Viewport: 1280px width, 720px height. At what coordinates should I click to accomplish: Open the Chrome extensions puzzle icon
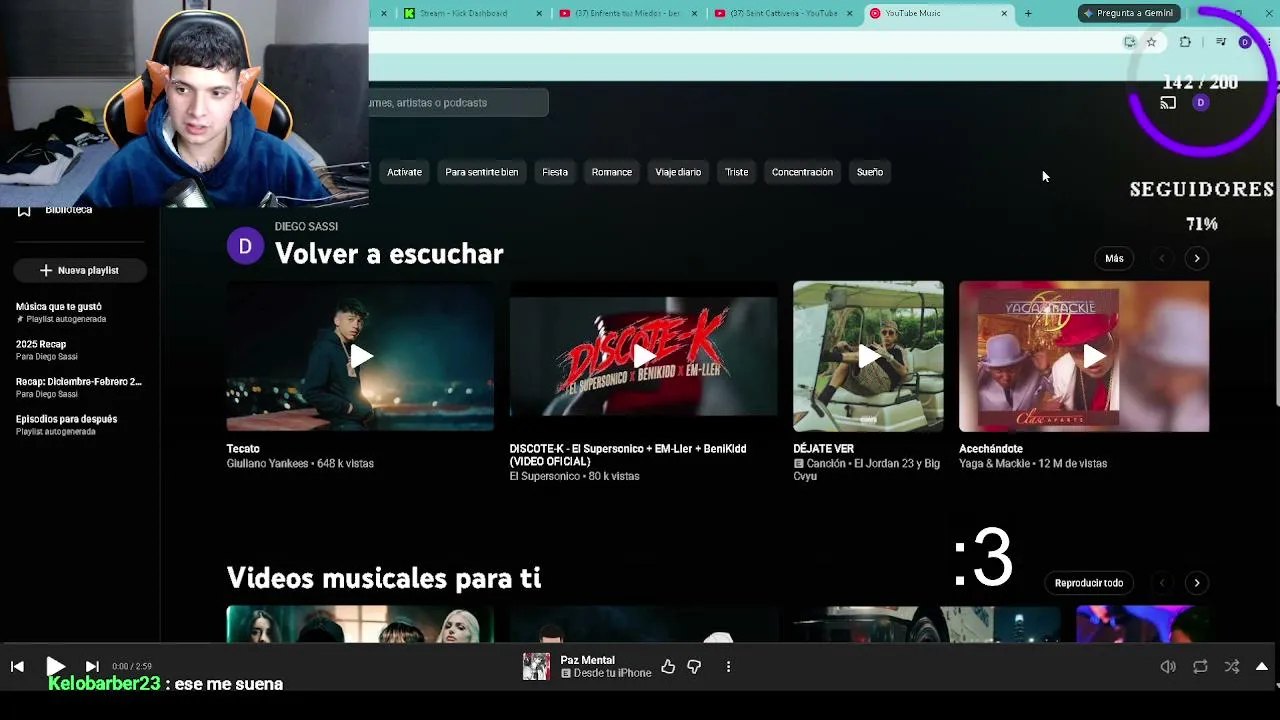tap(1185, 42)
